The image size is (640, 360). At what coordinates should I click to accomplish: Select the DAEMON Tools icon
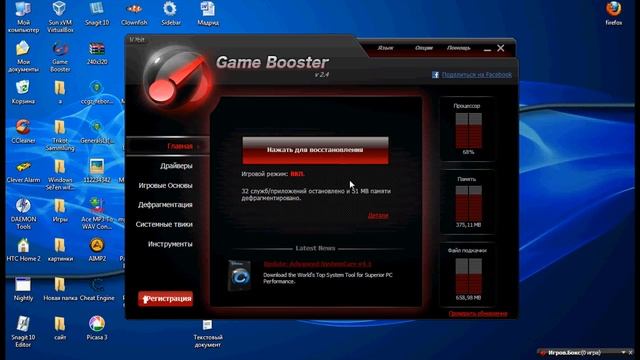(x=23, y=214)
